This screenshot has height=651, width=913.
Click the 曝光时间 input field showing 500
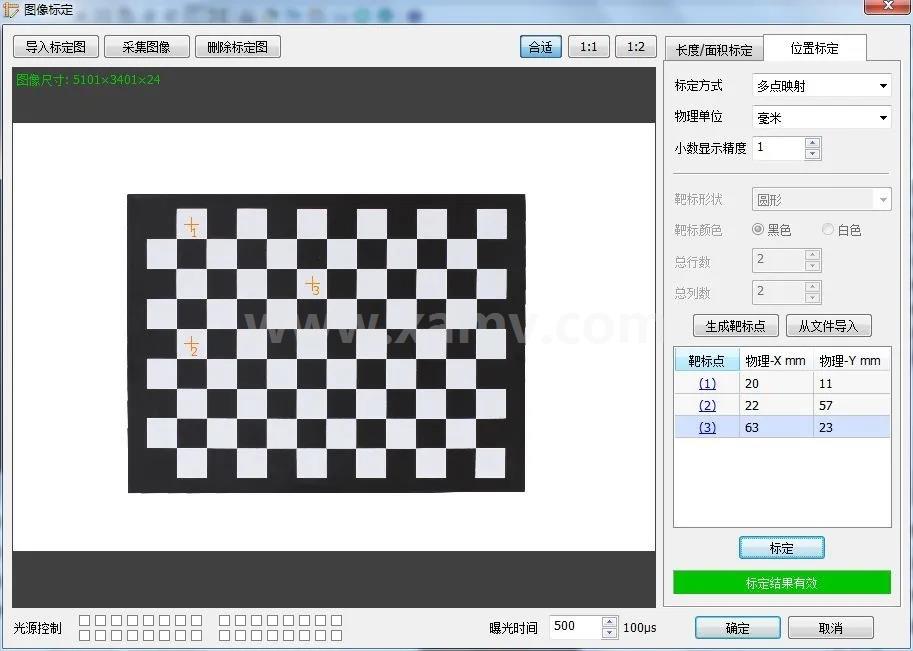(575, 627)
